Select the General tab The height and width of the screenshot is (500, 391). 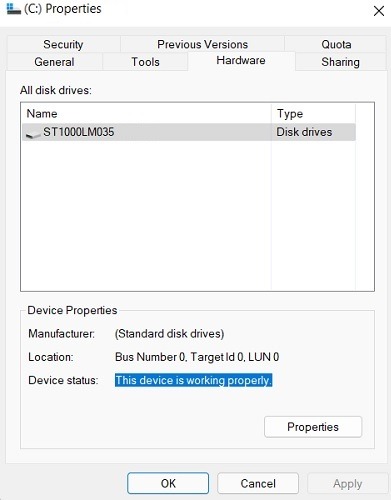pos(54,62)
